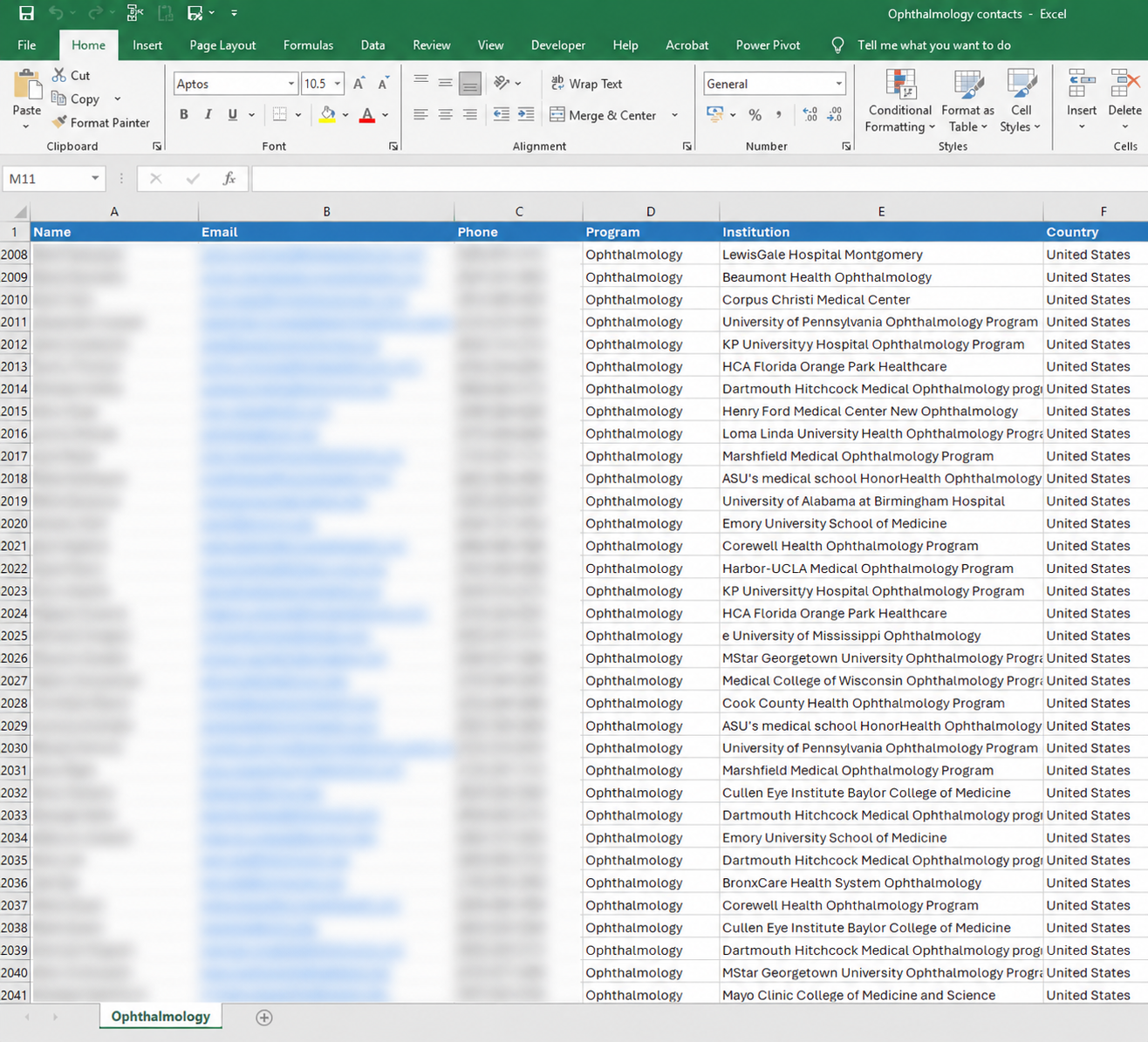Toggle Italic formatting
This screenshot has height=1042, width=1148.
click(x=208, y=114)
